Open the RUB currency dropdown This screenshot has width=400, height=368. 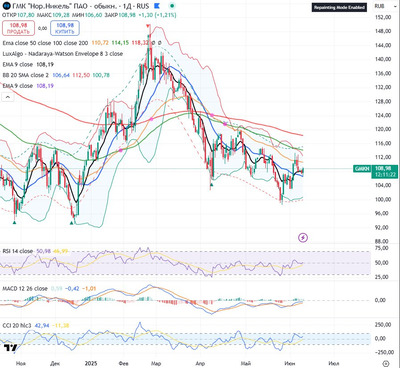[x=381, y=6]
